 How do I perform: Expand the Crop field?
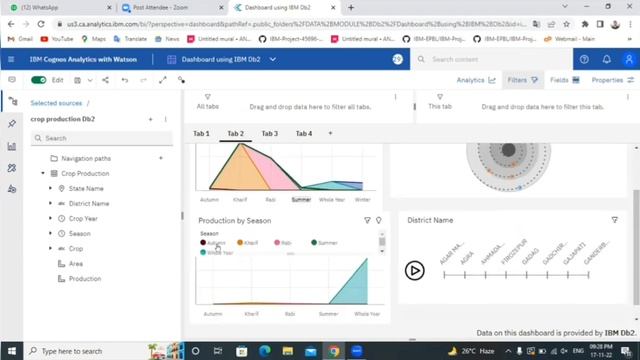coord(50,249)
